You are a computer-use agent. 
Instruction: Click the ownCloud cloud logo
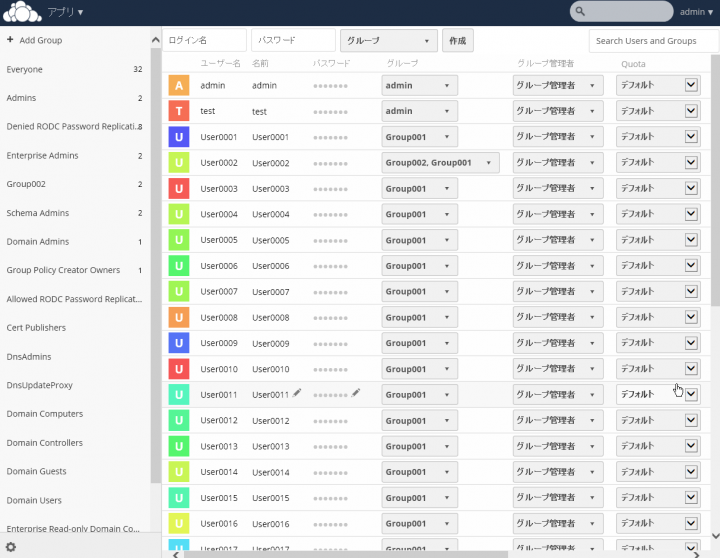[x=22, y=12]
